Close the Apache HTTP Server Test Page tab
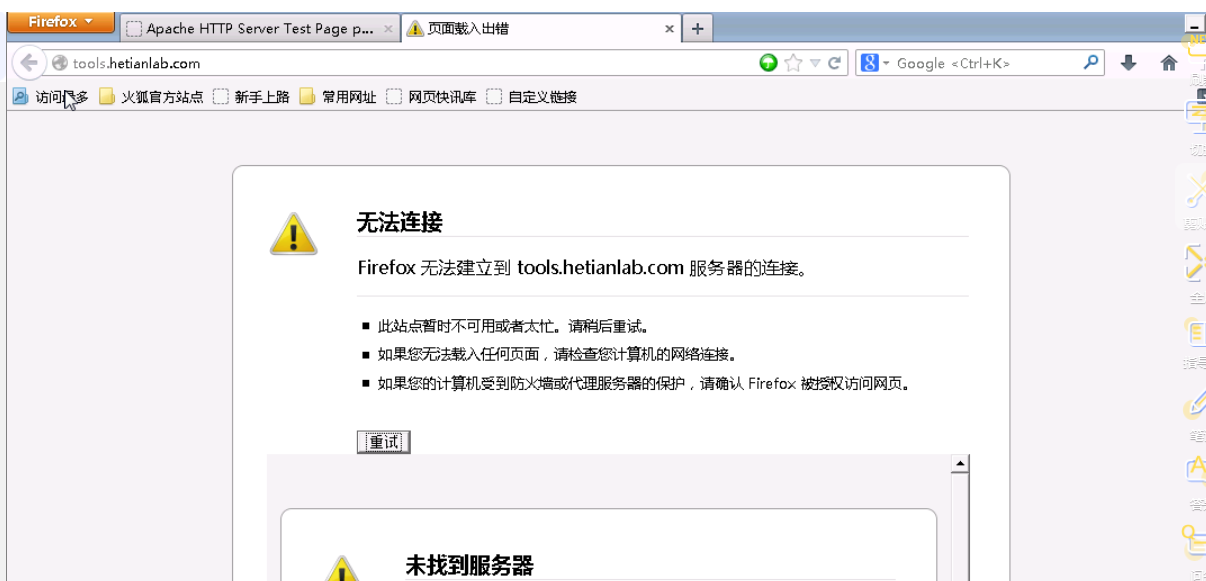 click(388, 29)
